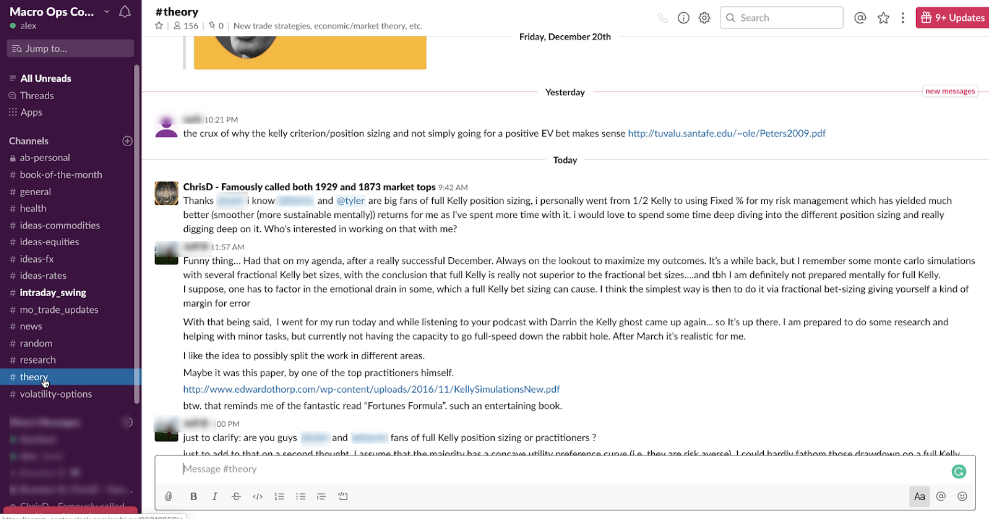Open the KellySimulationsNew.pdf link

(371, 389)
